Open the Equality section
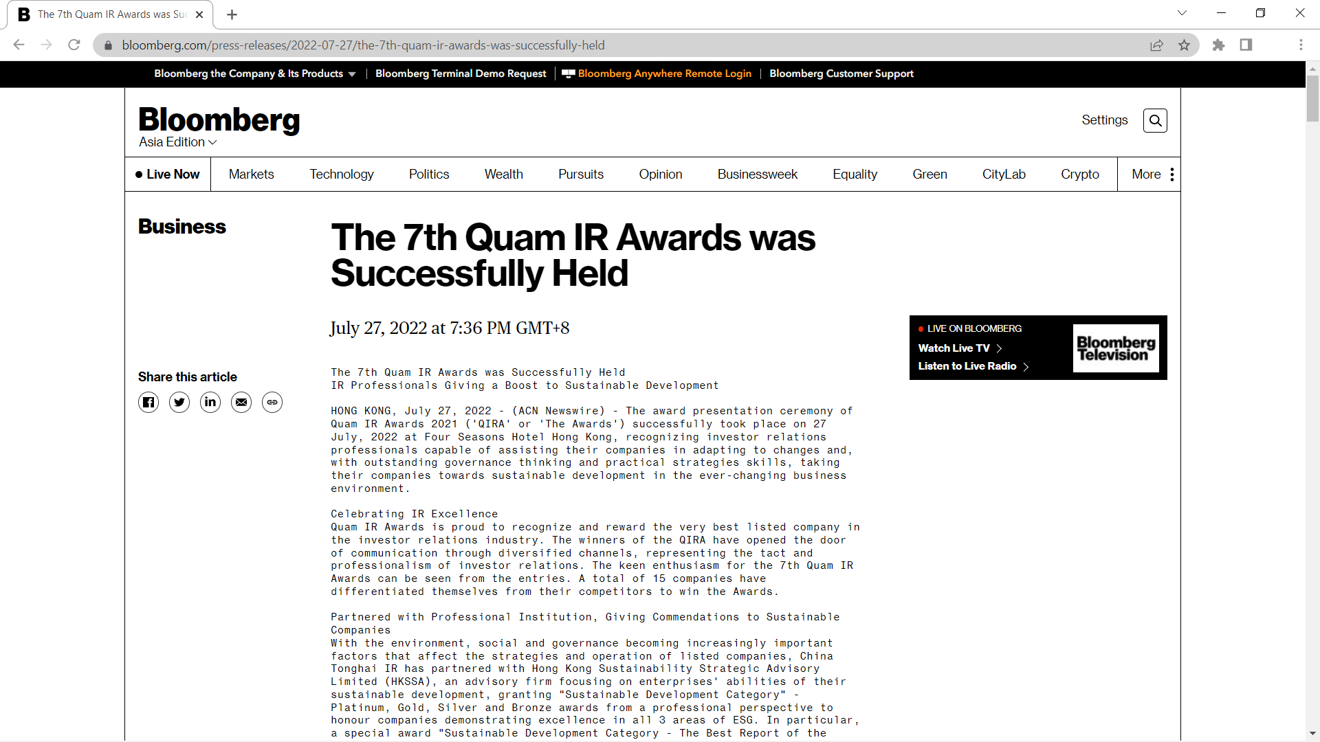 855,174
